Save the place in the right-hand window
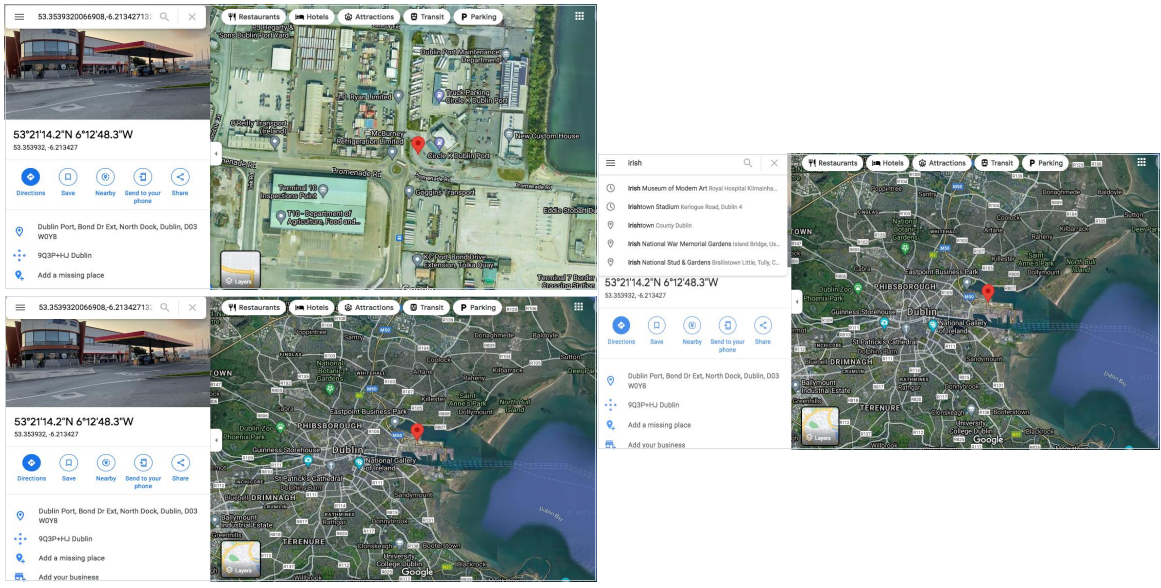This screenshot has width=1161, height=588. 657,330
